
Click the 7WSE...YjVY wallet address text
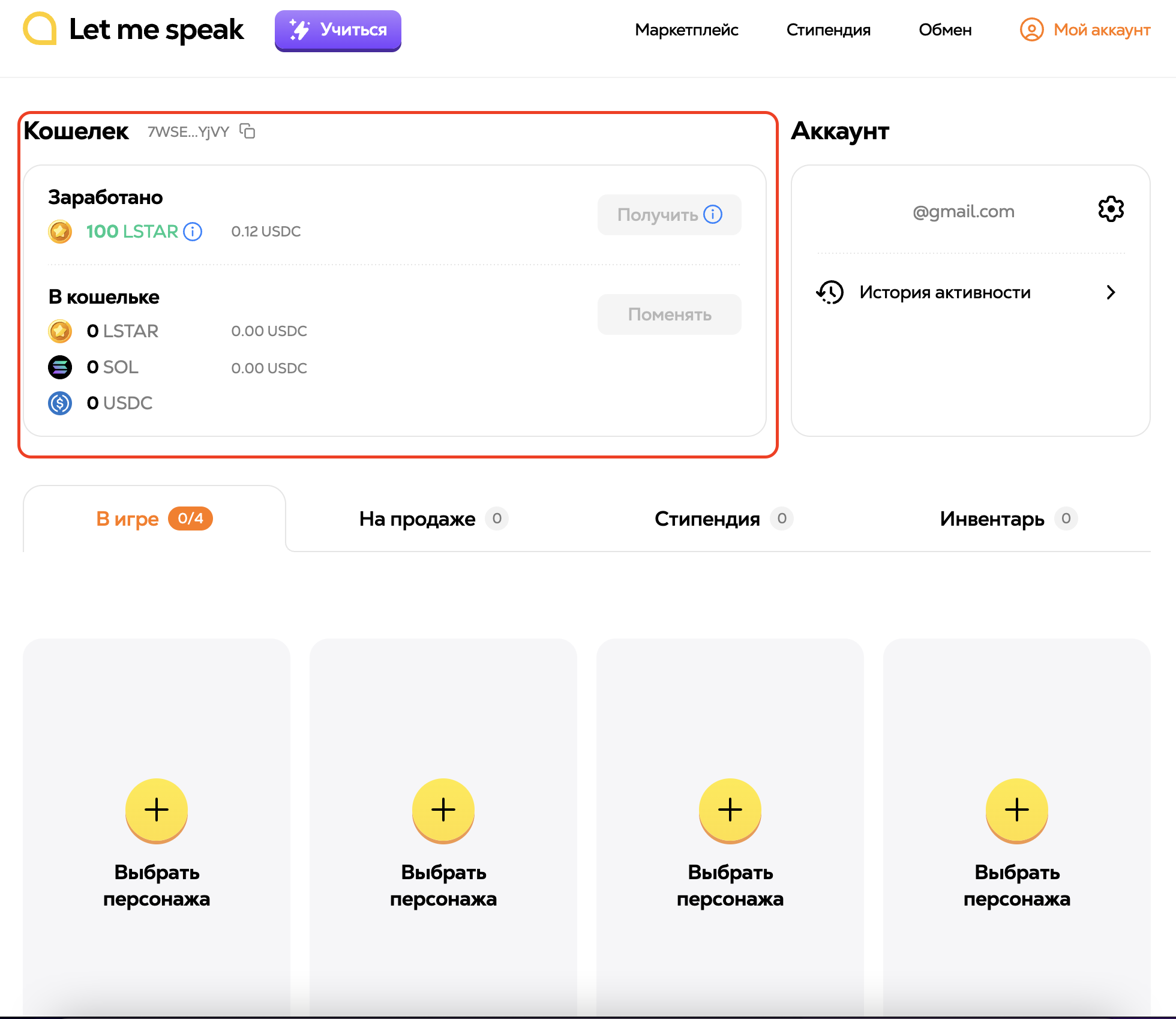(x=188, y=131)
